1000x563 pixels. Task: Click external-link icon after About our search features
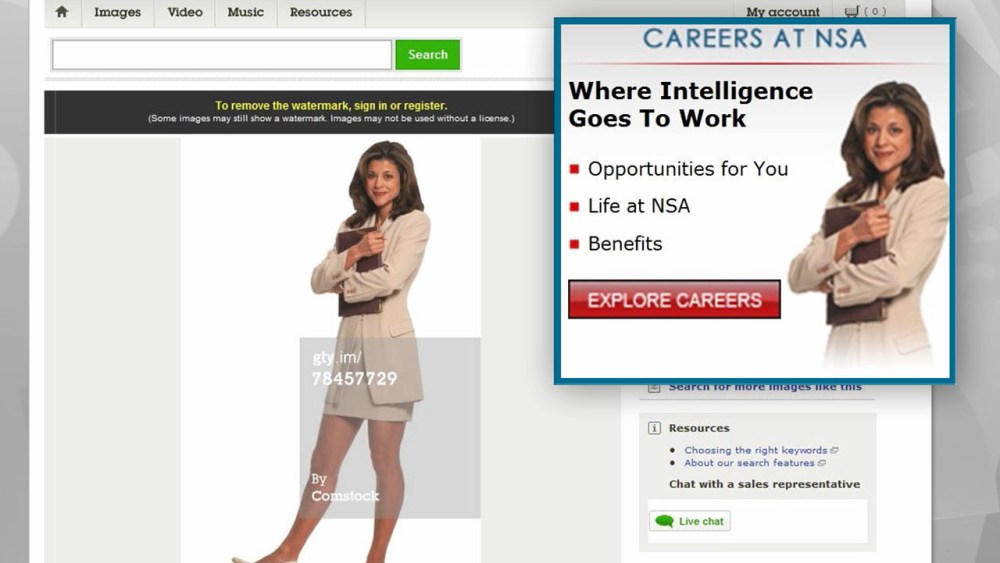(x=822, y=463)
